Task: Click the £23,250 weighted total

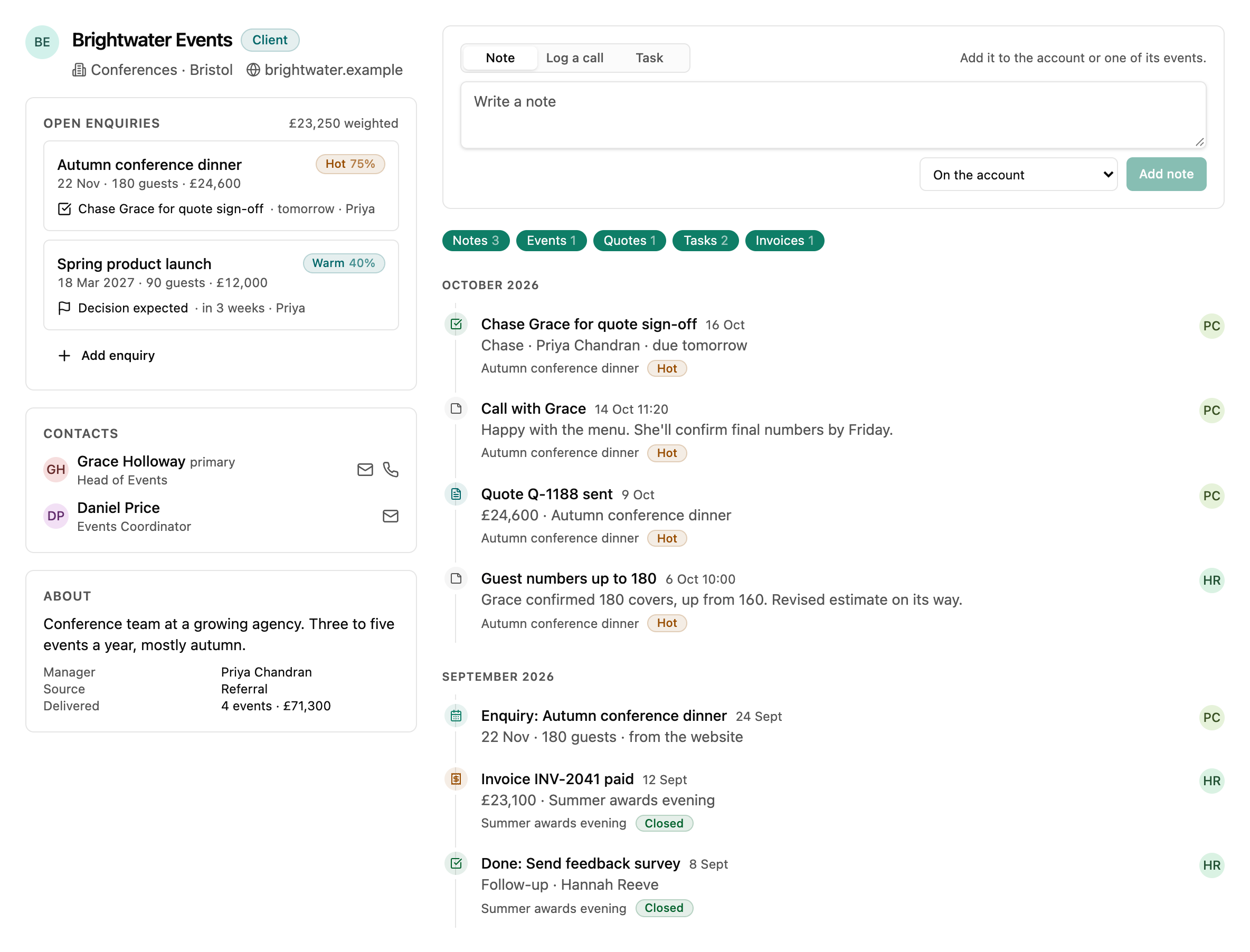Action: tap(344, 123)
